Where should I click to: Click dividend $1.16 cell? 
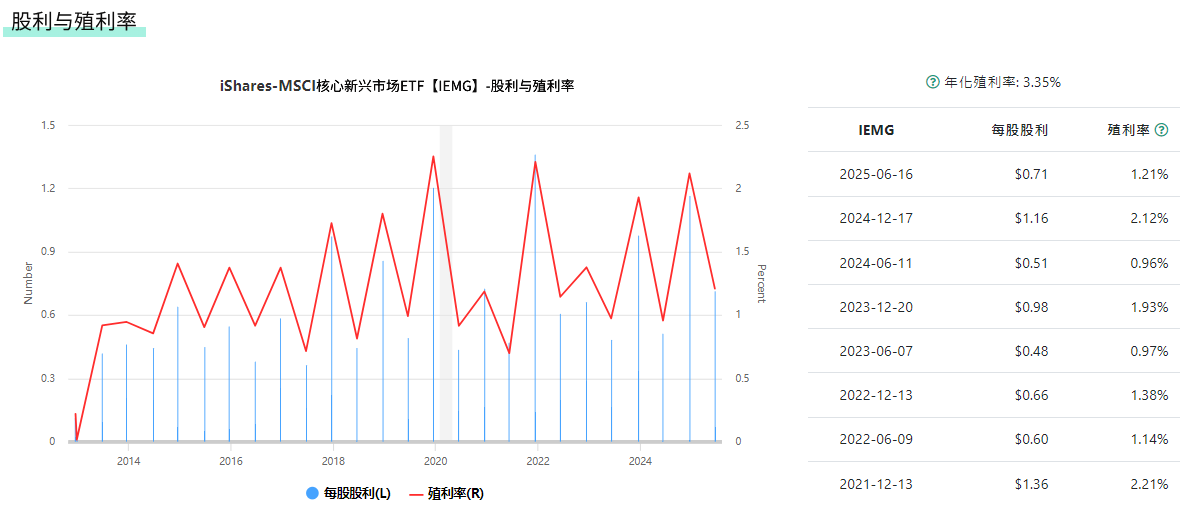point(1031,219)
